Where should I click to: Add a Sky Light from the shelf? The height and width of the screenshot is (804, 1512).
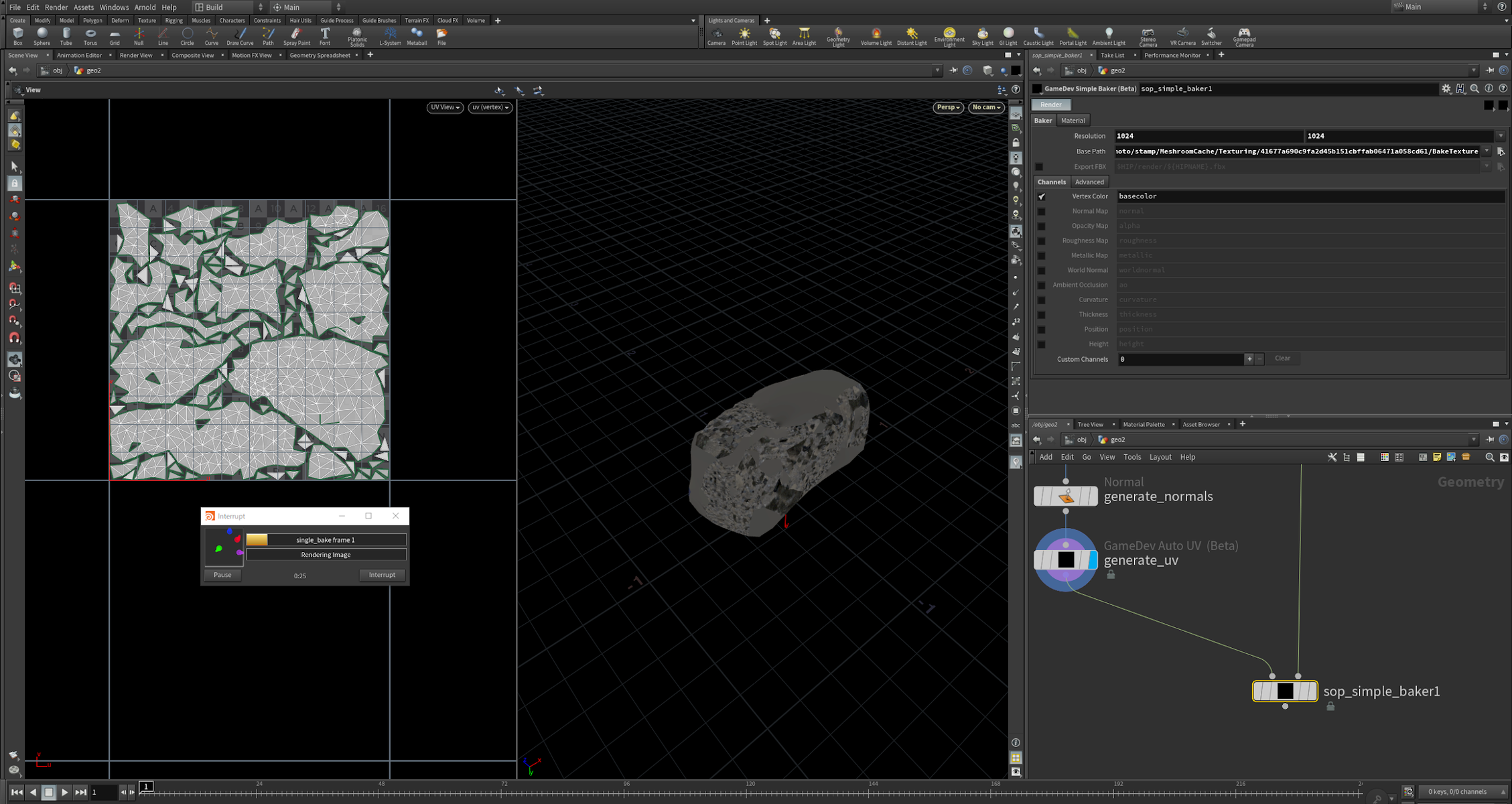pos(982,36)
